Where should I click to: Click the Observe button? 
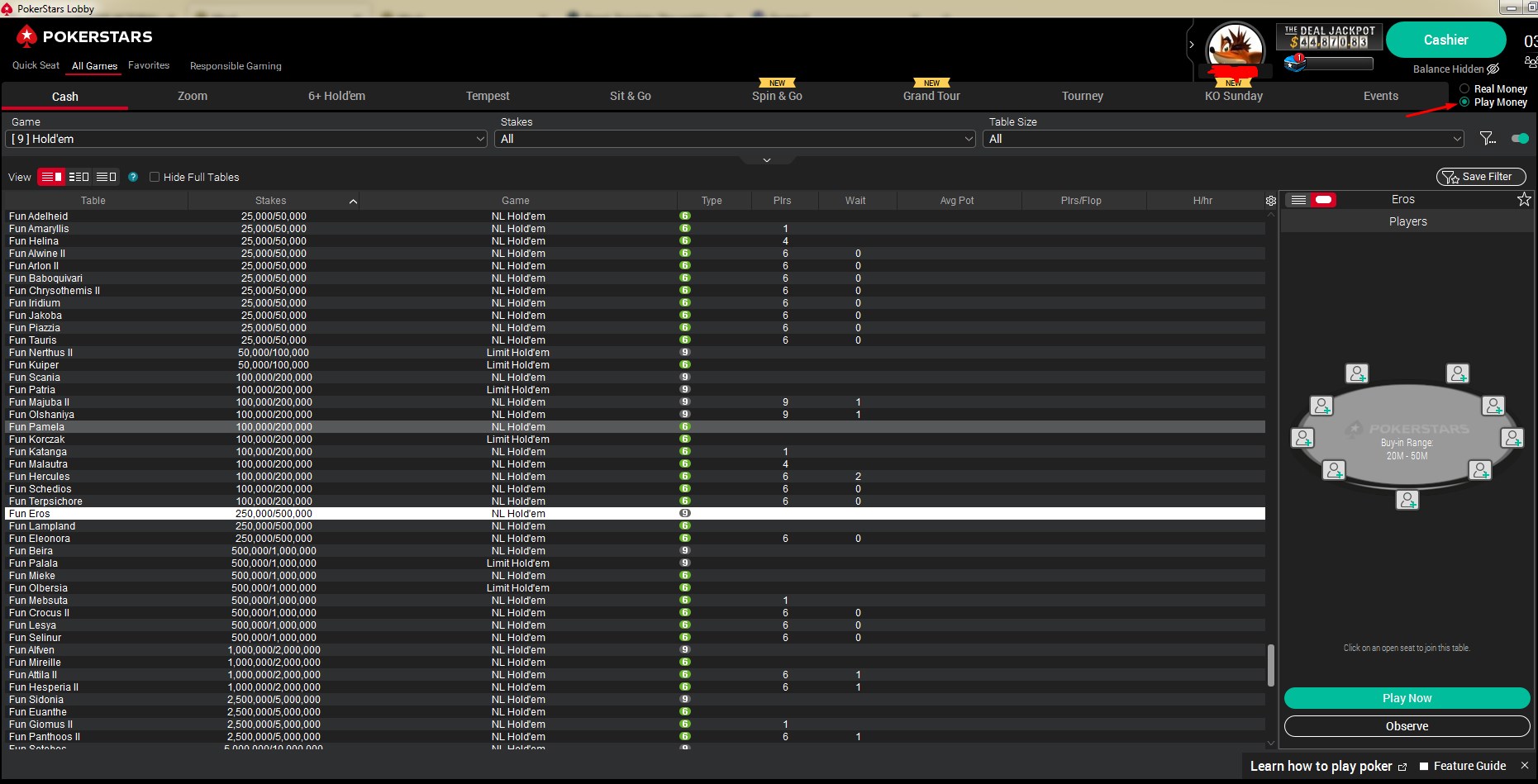(1407, 726)
